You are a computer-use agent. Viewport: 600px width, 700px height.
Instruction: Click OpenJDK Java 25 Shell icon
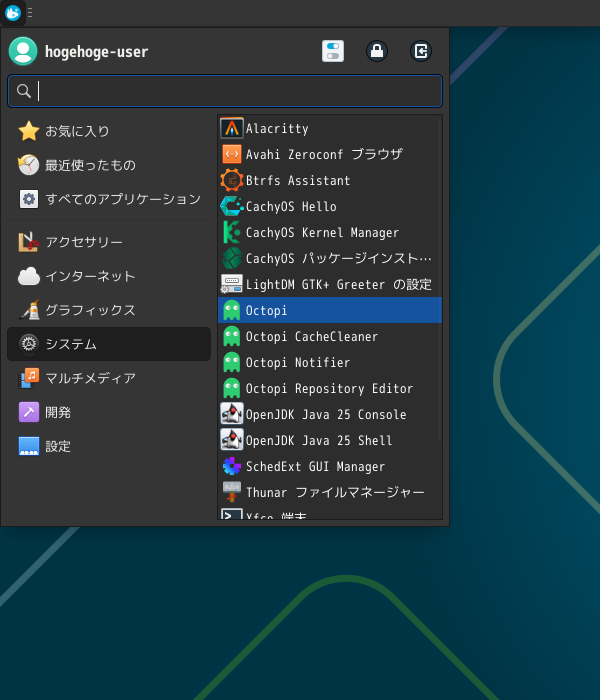point(232,440)
